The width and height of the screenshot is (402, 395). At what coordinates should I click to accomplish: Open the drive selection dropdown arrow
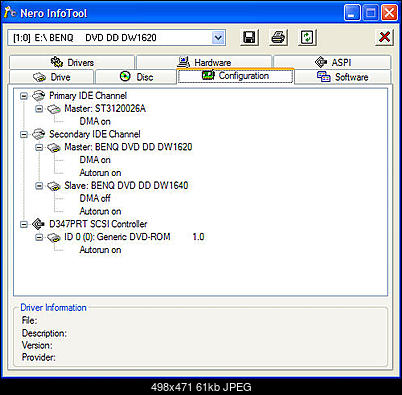pos(218,37)
